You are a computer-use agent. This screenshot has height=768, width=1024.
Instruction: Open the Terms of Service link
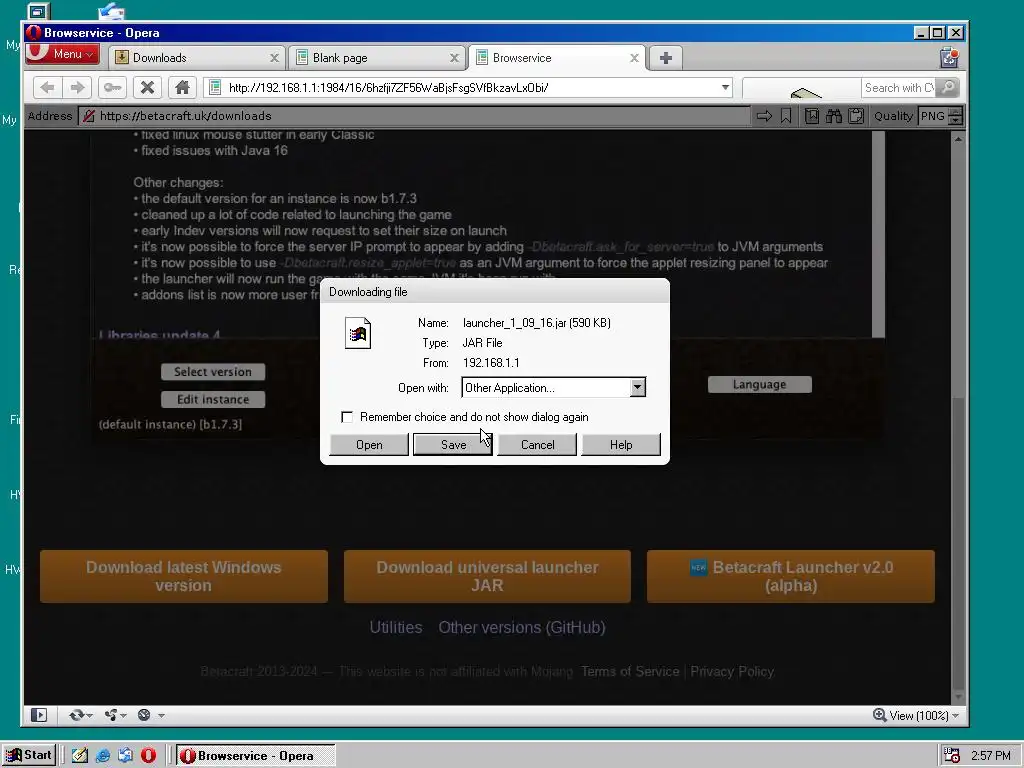tap(630, 671)
